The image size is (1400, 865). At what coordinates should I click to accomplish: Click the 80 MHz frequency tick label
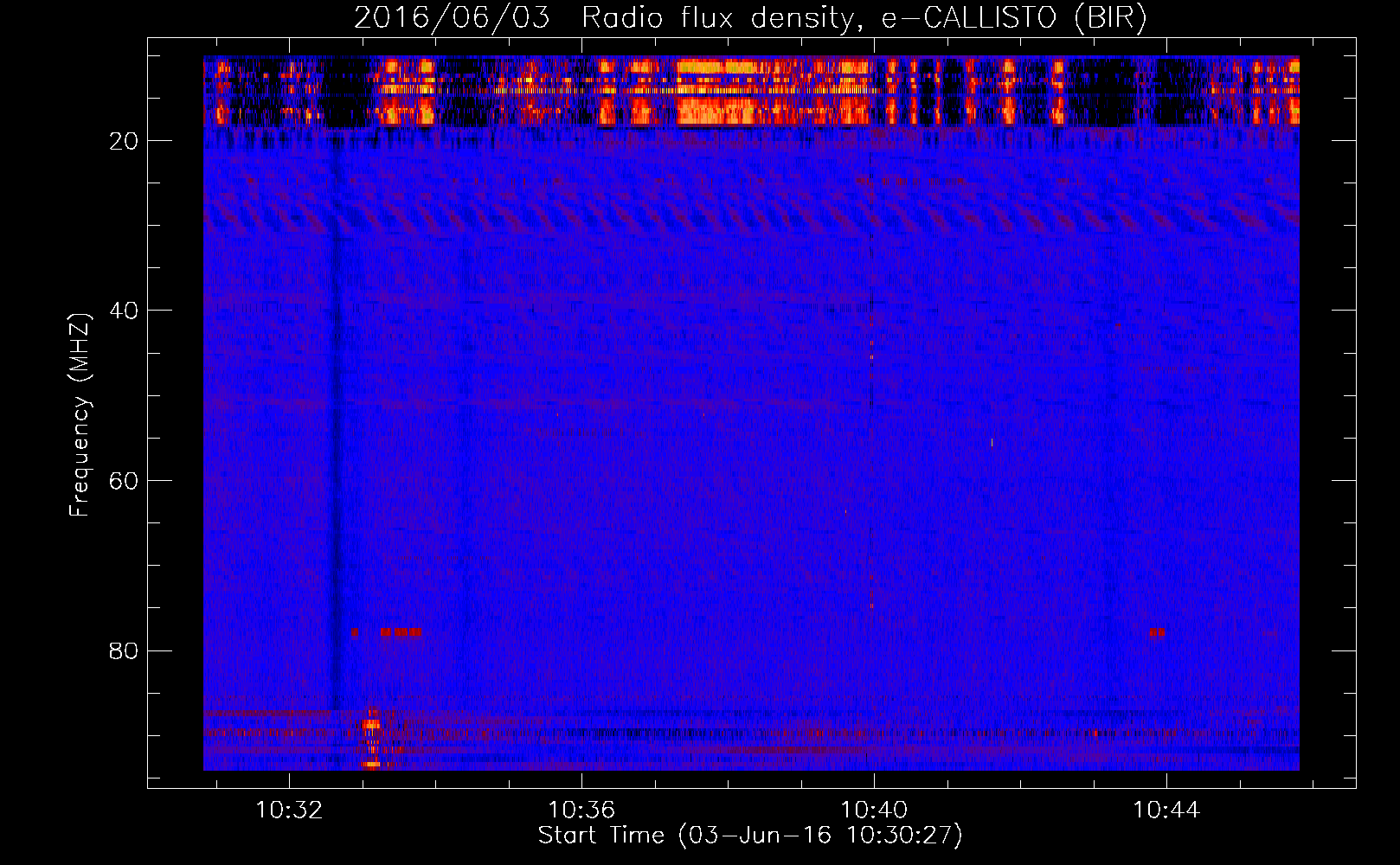click(x=125, y=650)
